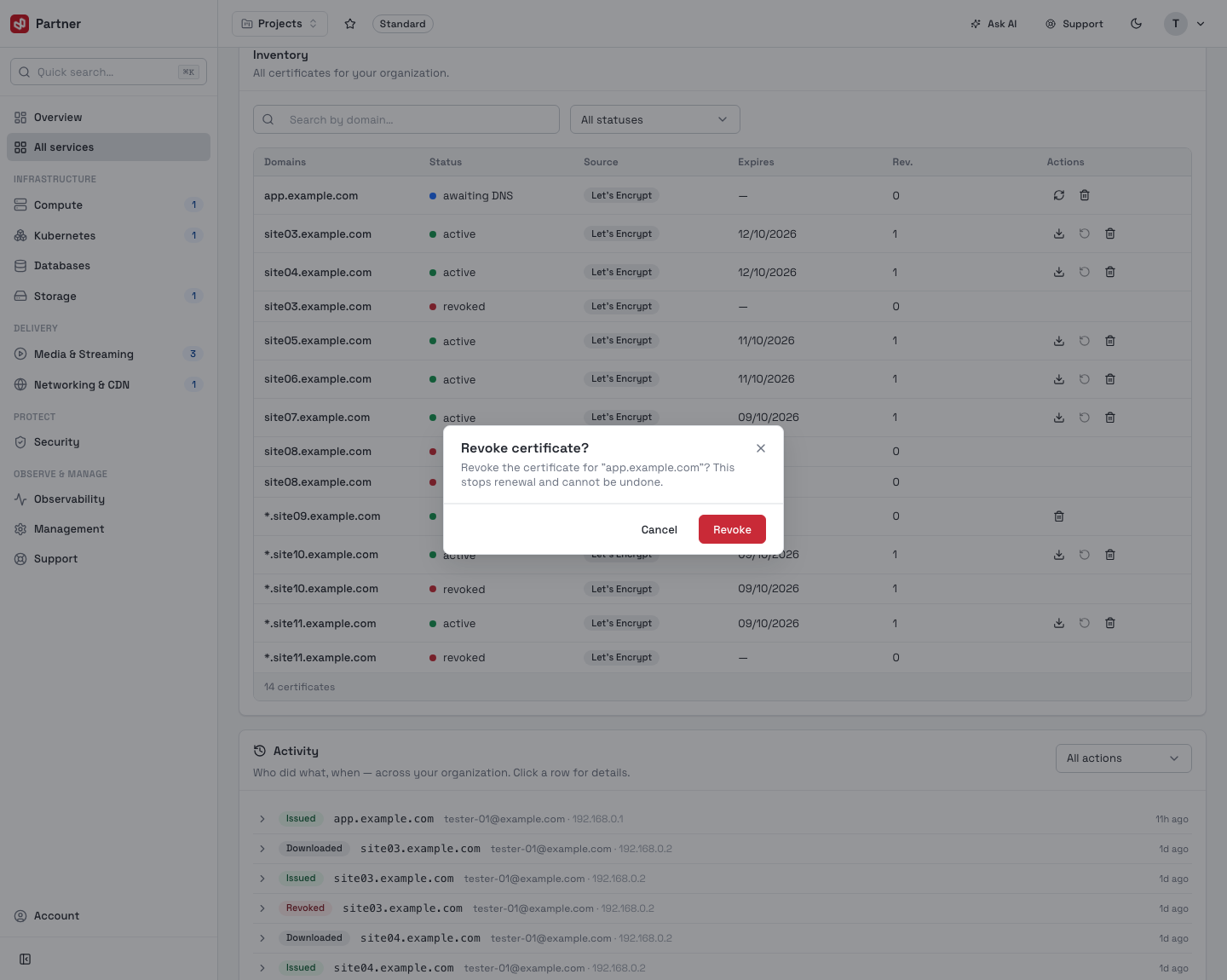This screenshot has height=980, width=1227.
Task: Toggle dark mode moon icon
Action: [x=1136, y=24]
